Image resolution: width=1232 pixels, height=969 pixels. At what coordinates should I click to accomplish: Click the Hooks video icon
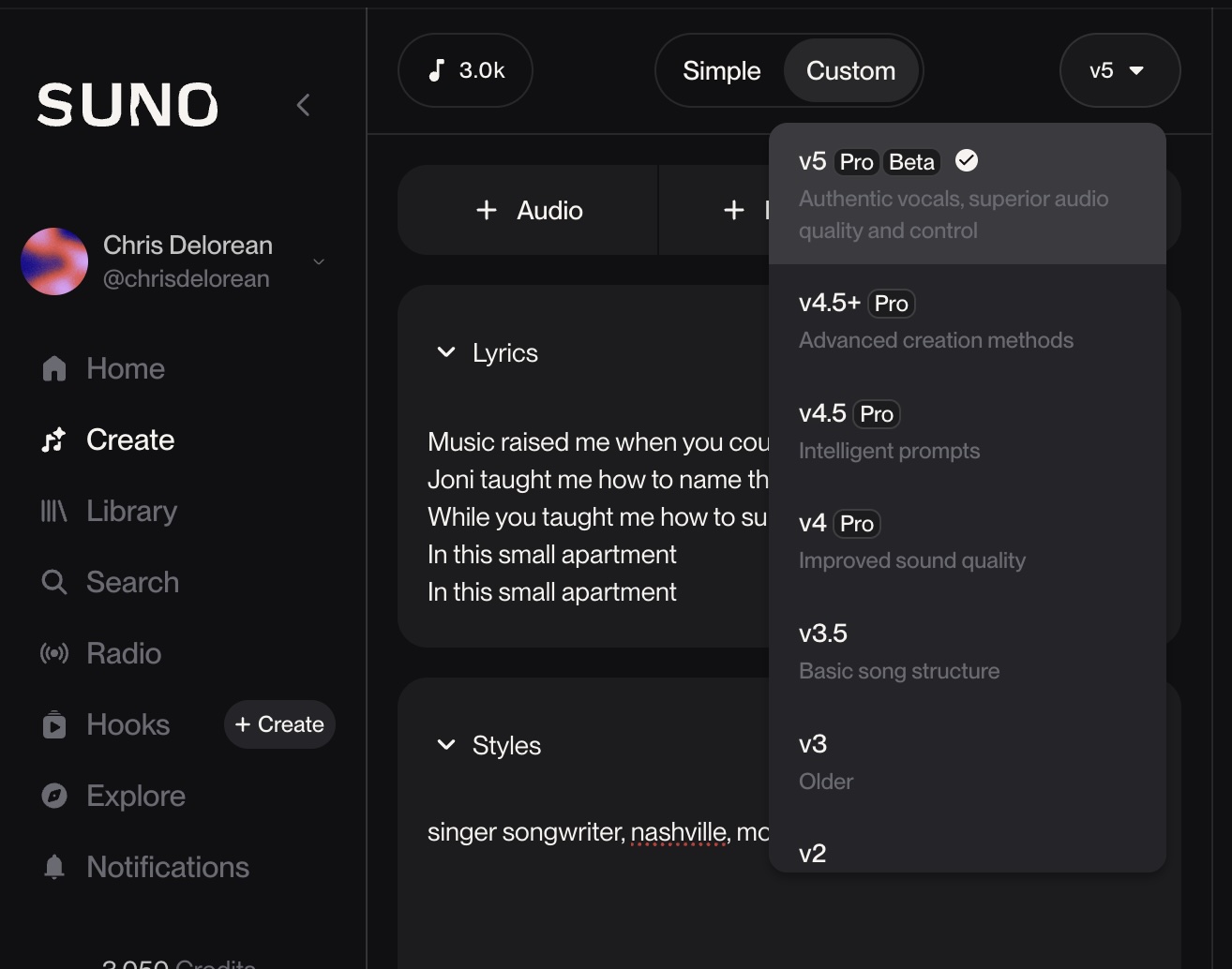[54, 724]
